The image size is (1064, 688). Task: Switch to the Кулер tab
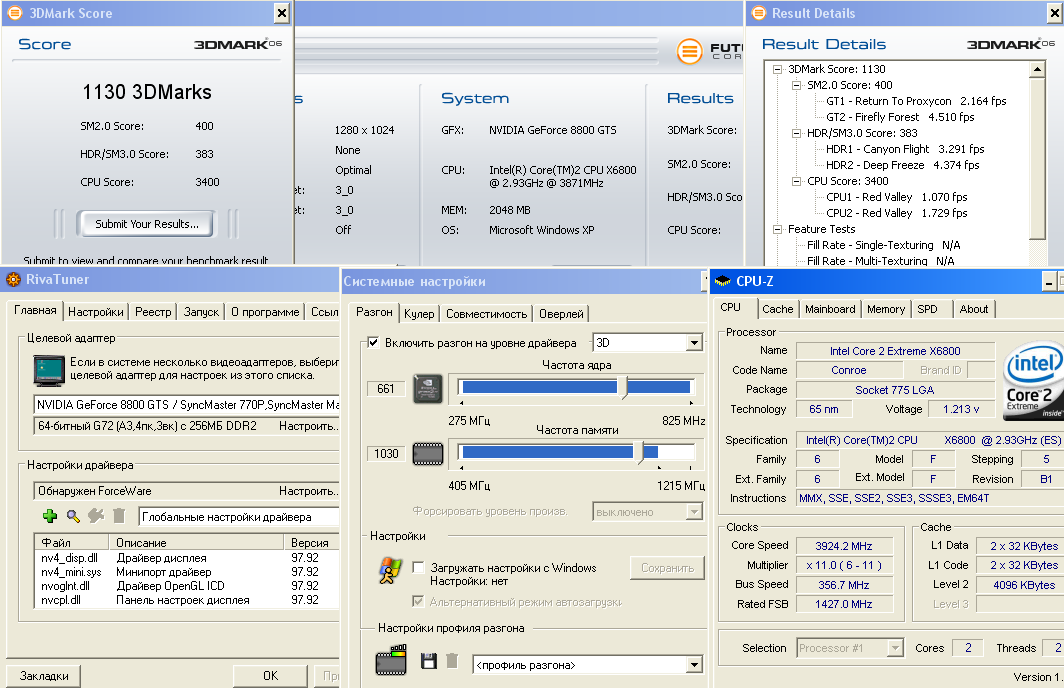tap(419, 314)
